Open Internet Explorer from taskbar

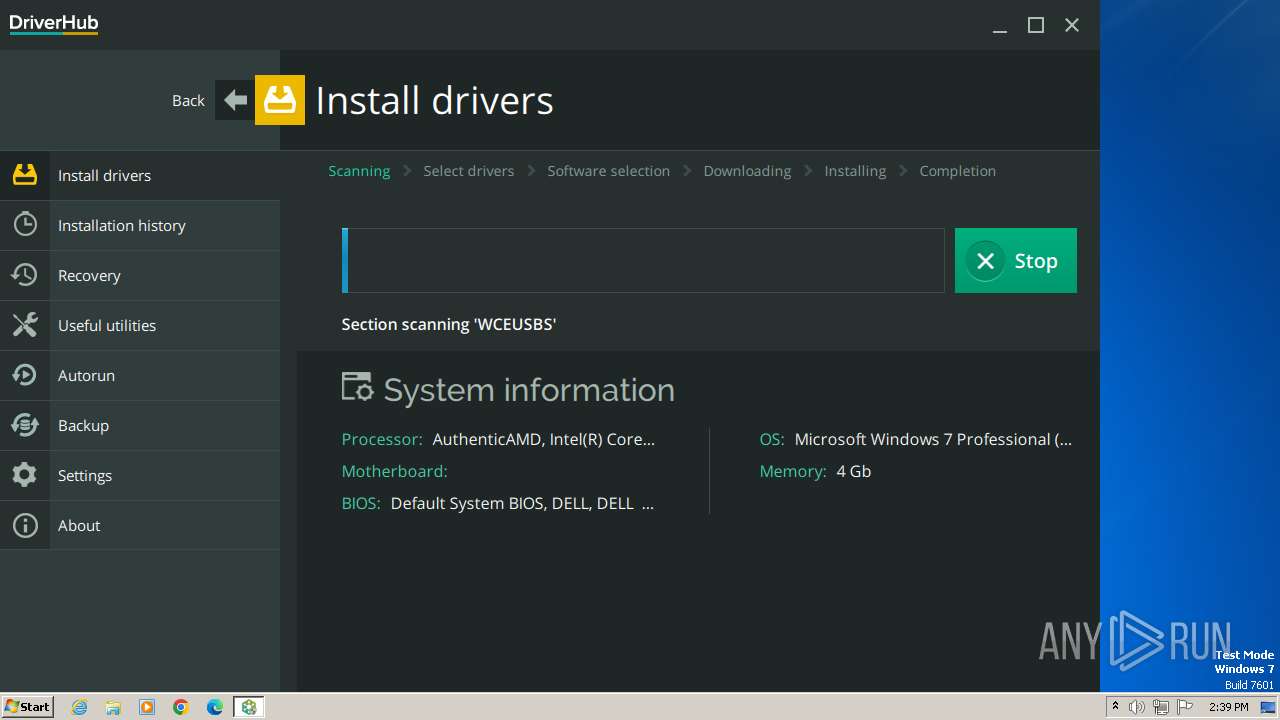pyautogui.click(x=79, y=707)
